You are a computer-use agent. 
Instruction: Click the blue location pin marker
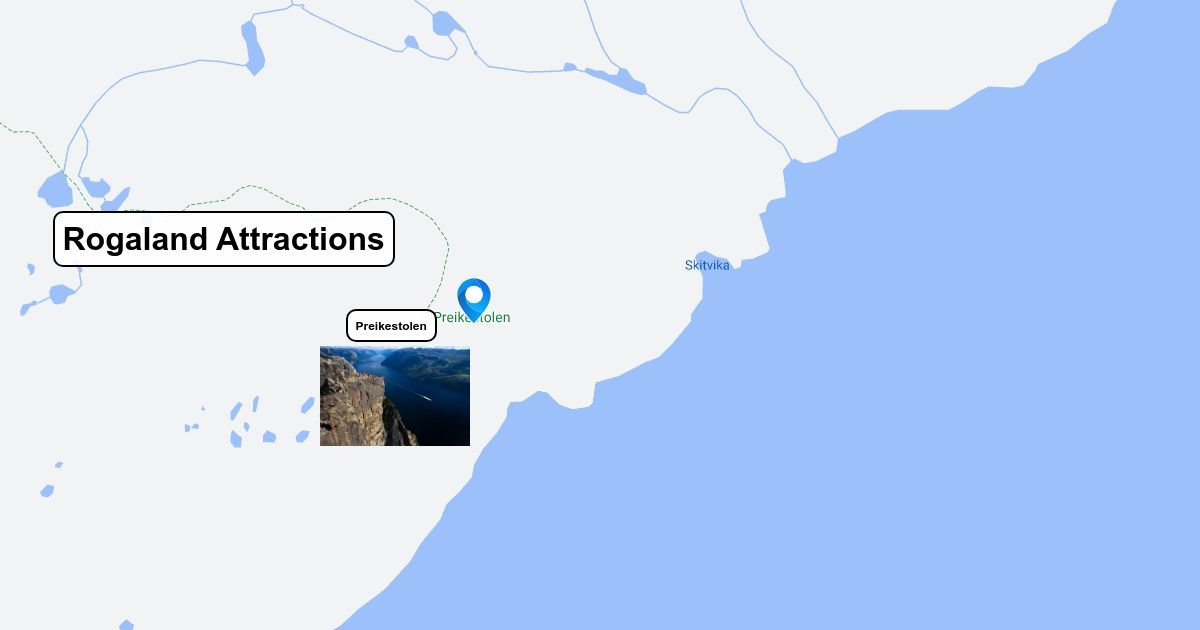(474, 297)
